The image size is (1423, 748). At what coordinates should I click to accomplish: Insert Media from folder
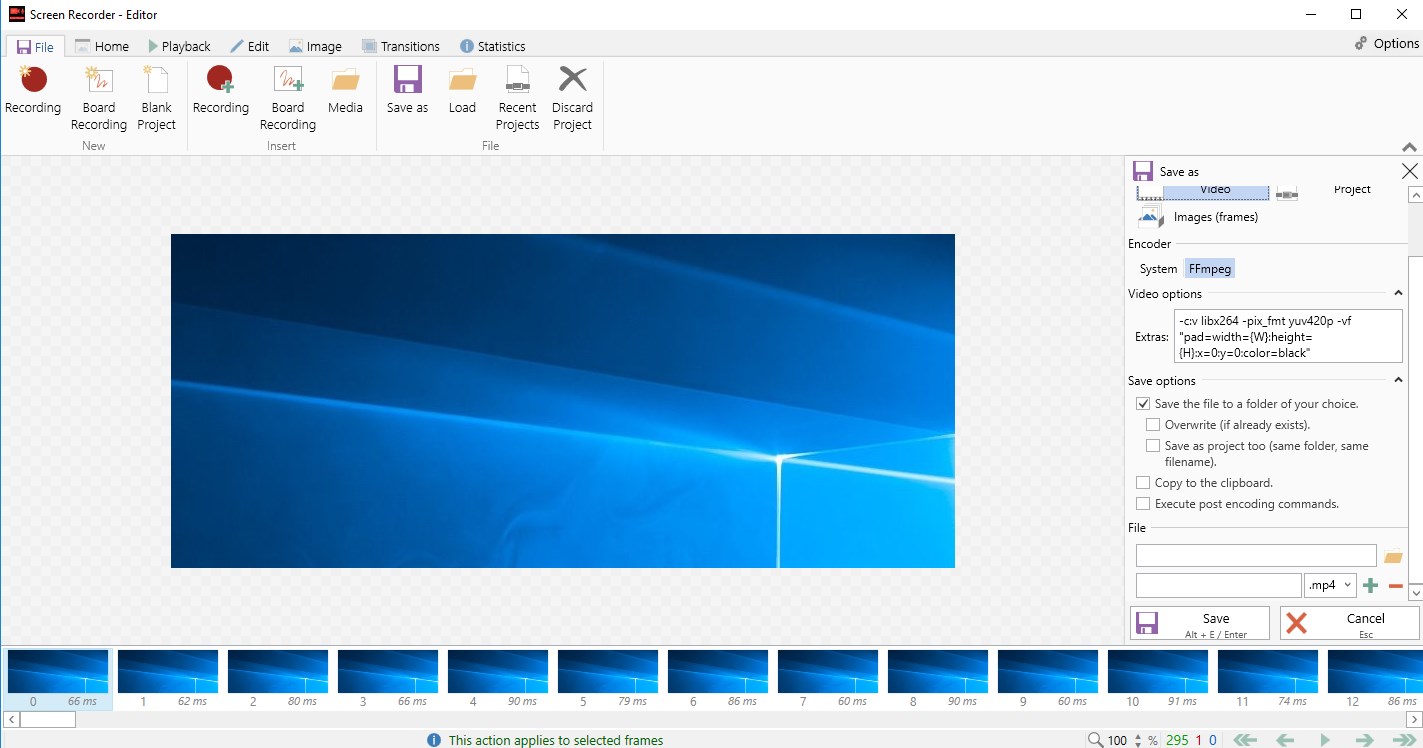click(x=346, y=91)
